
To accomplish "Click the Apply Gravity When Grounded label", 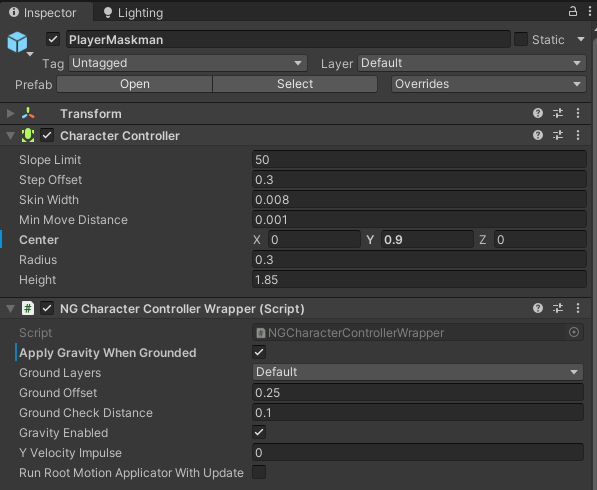I will (x=108, y=353).
